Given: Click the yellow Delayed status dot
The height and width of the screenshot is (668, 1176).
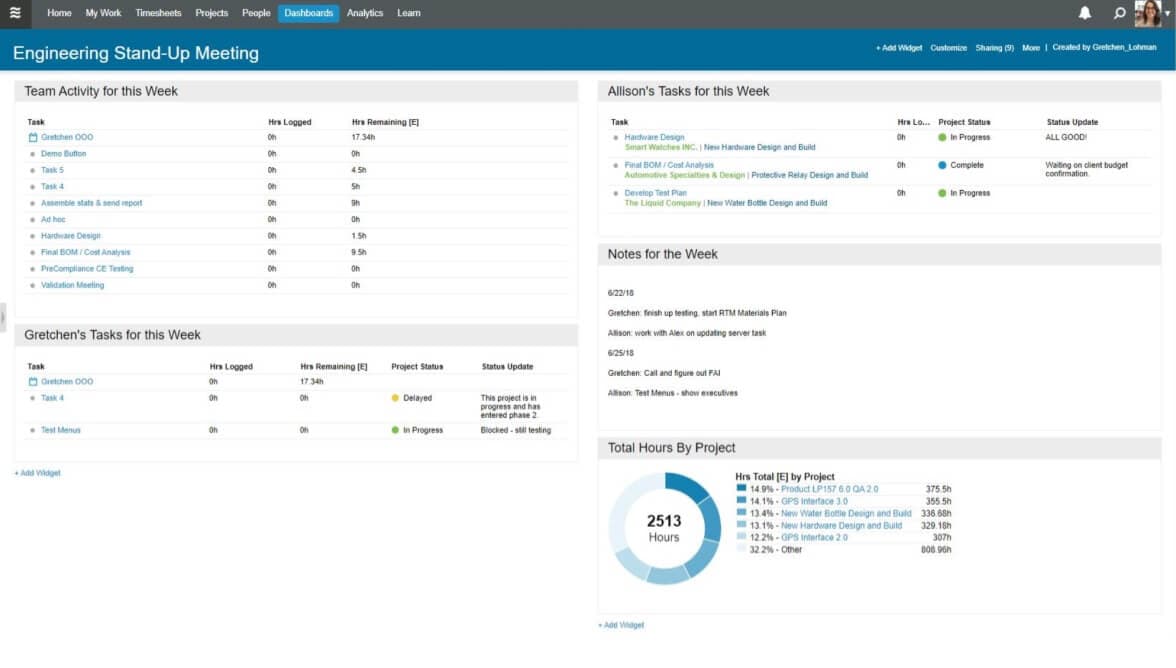Looking at the screenshot, I should point(395,398).
